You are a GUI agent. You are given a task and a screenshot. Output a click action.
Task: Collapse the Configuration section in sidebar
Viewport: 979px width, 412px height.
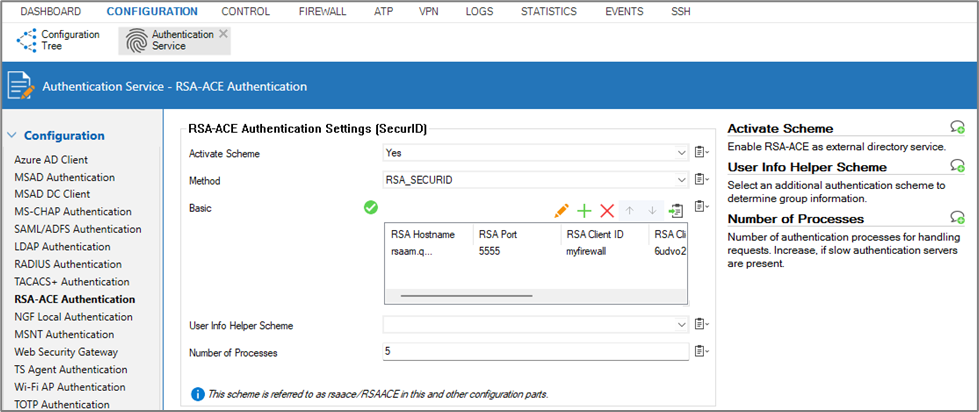(x=12, y=135)
